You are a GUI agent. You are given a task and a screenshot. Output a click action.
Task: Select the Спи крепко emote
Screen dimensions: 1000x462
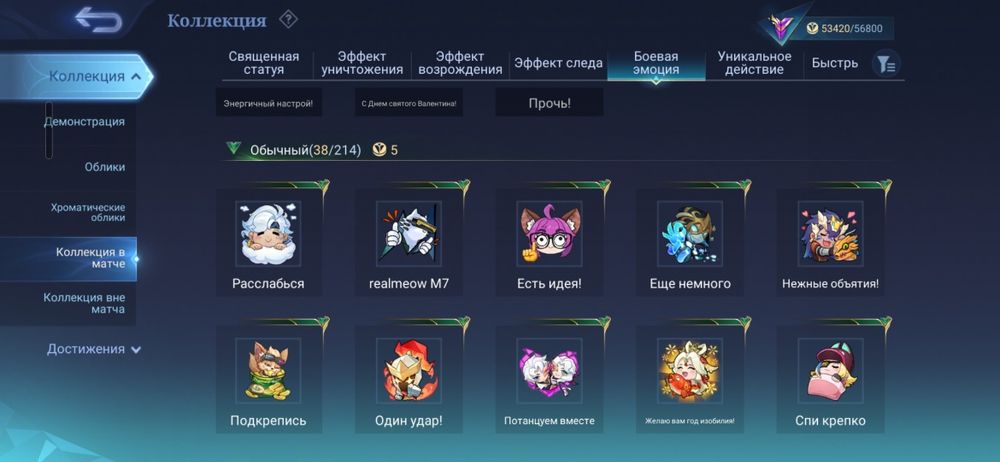(x=830, y=379)
